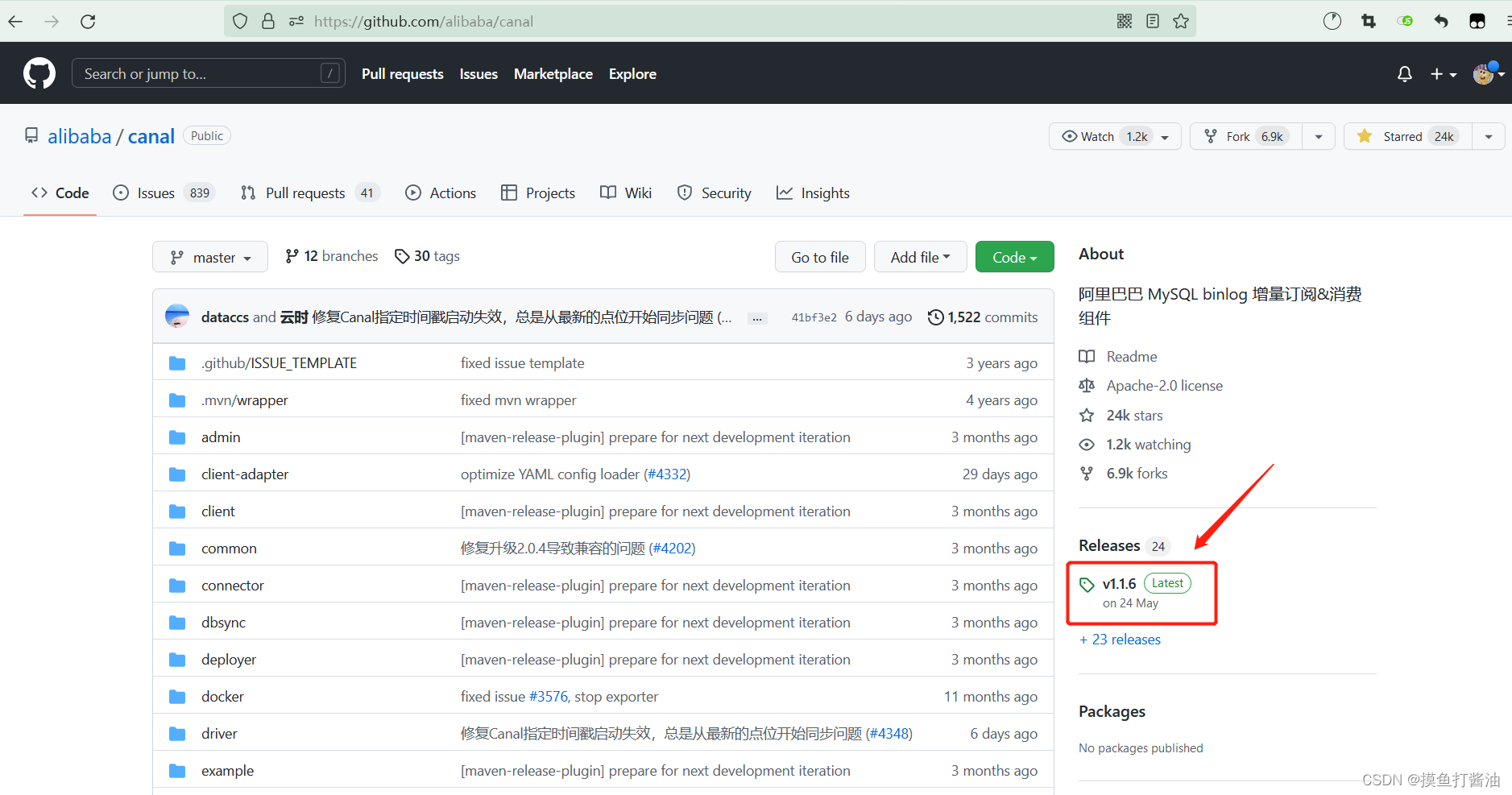The height and width of the screenshot is (795, 1512).
Task: Click the eye icon next to 1.2k watching
Action: (x=1087, y=445)
